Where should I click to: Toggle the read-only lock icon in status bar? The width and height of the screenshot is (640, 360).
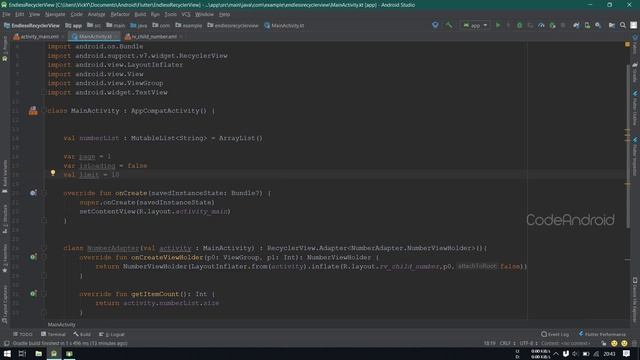coord(604,343)
